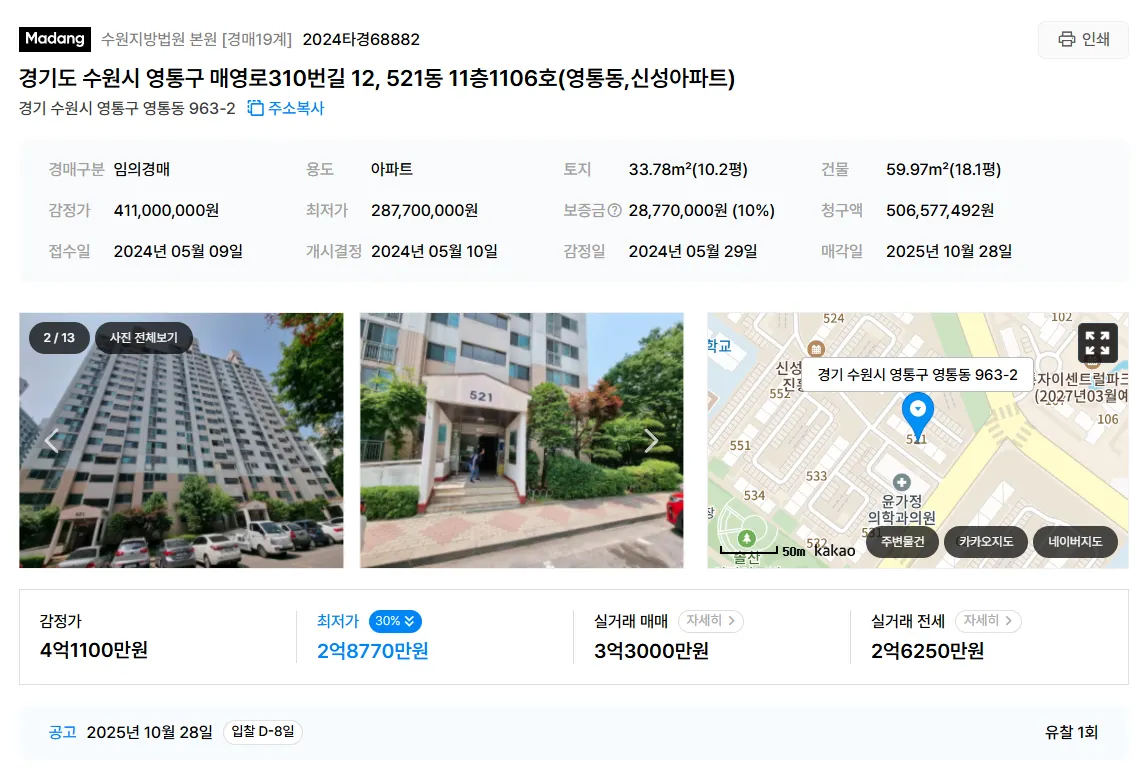Expand the 30% 최저가 dropdown badge
The image size is (1141, 771).
(x=395, y=621)
